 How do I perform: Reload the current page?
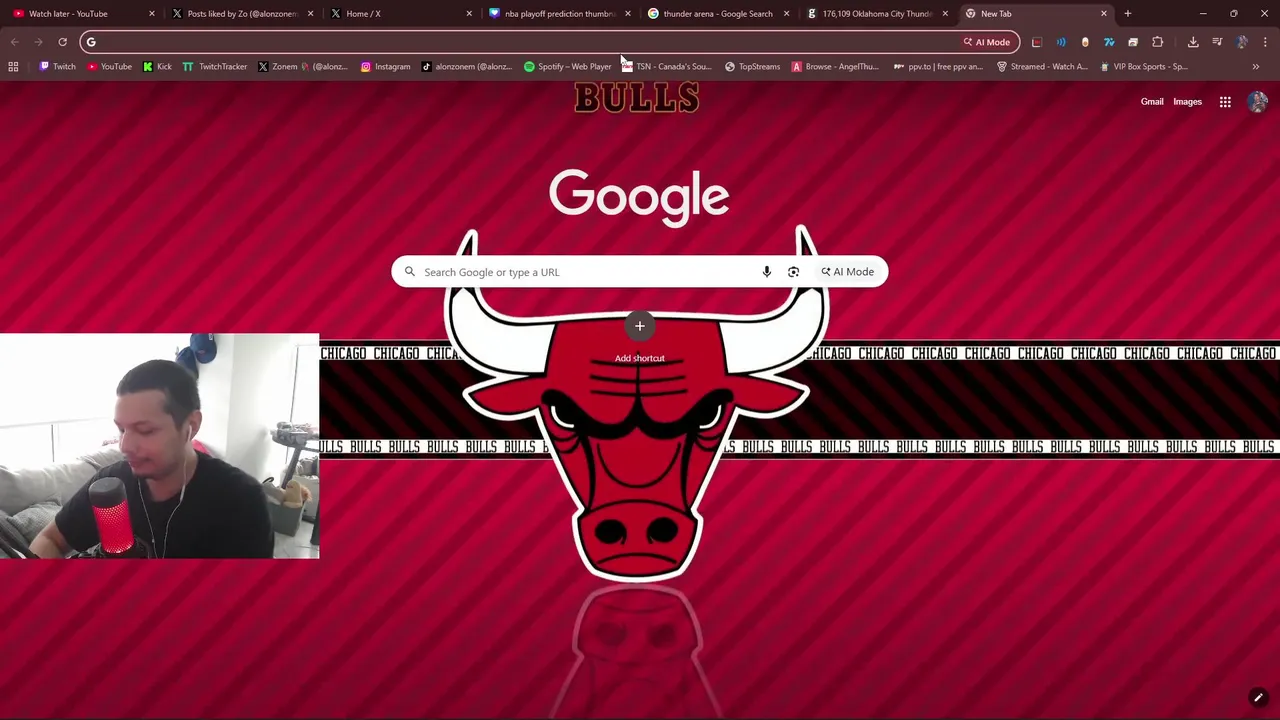tap(62, 42)
